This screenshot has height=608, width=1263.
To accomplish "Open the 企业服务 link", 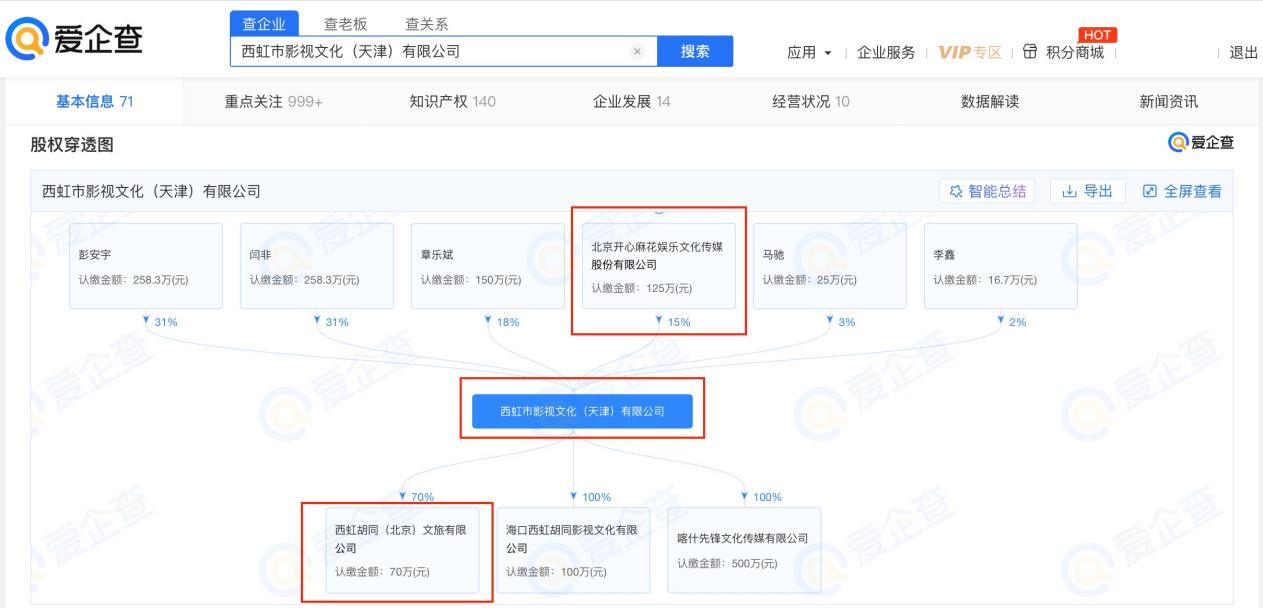I will (x=886, y=53).
